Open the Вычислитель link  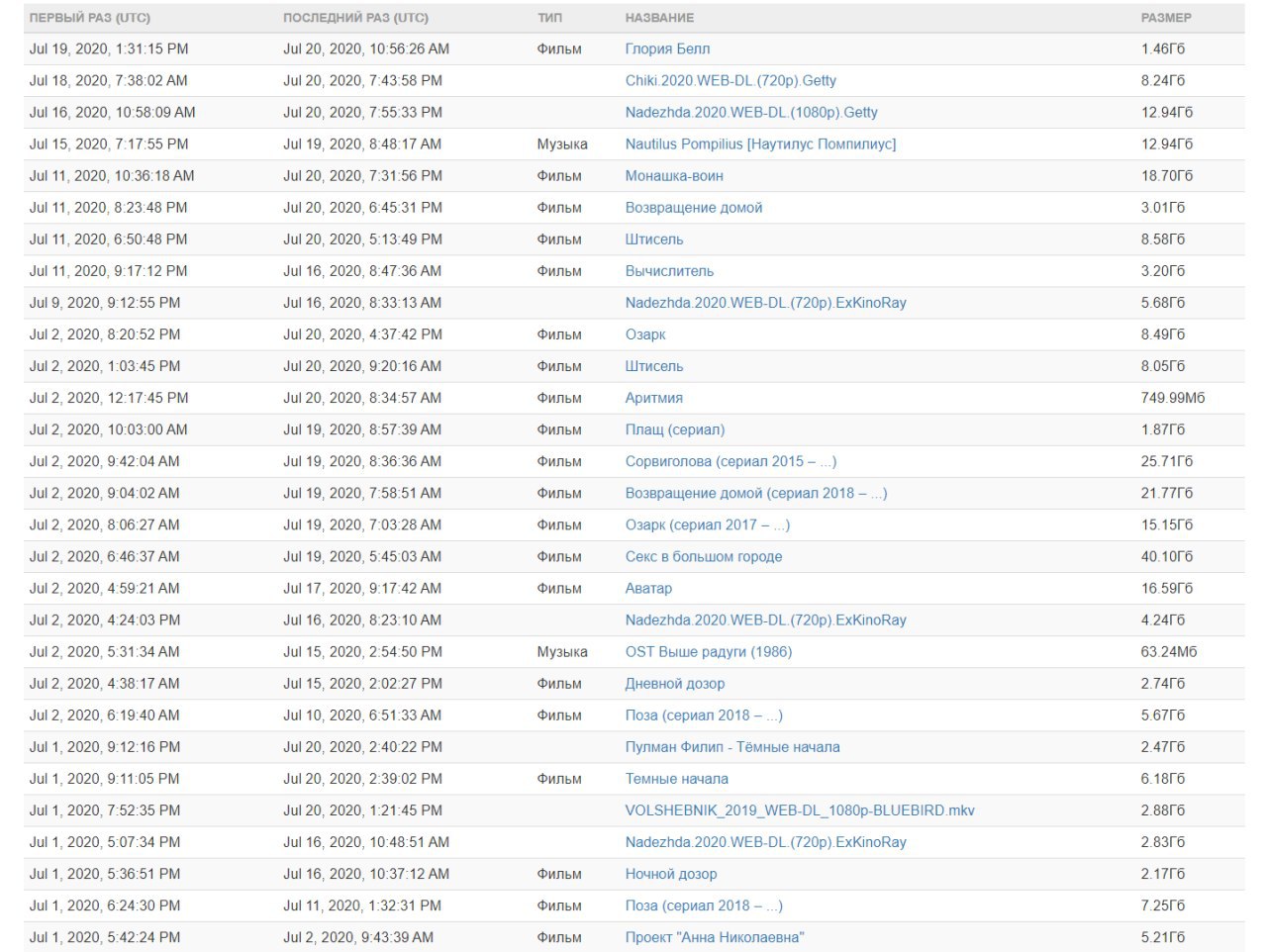(669, 270)
